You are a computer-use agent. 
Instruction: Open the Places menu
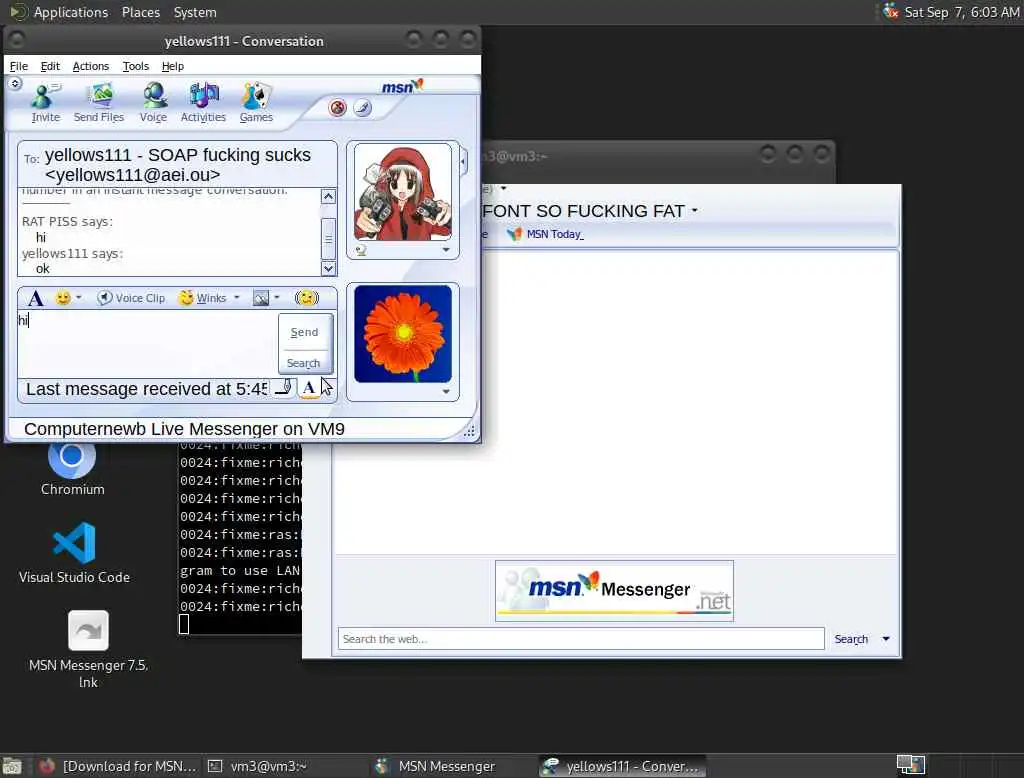(x=140, y=12)
